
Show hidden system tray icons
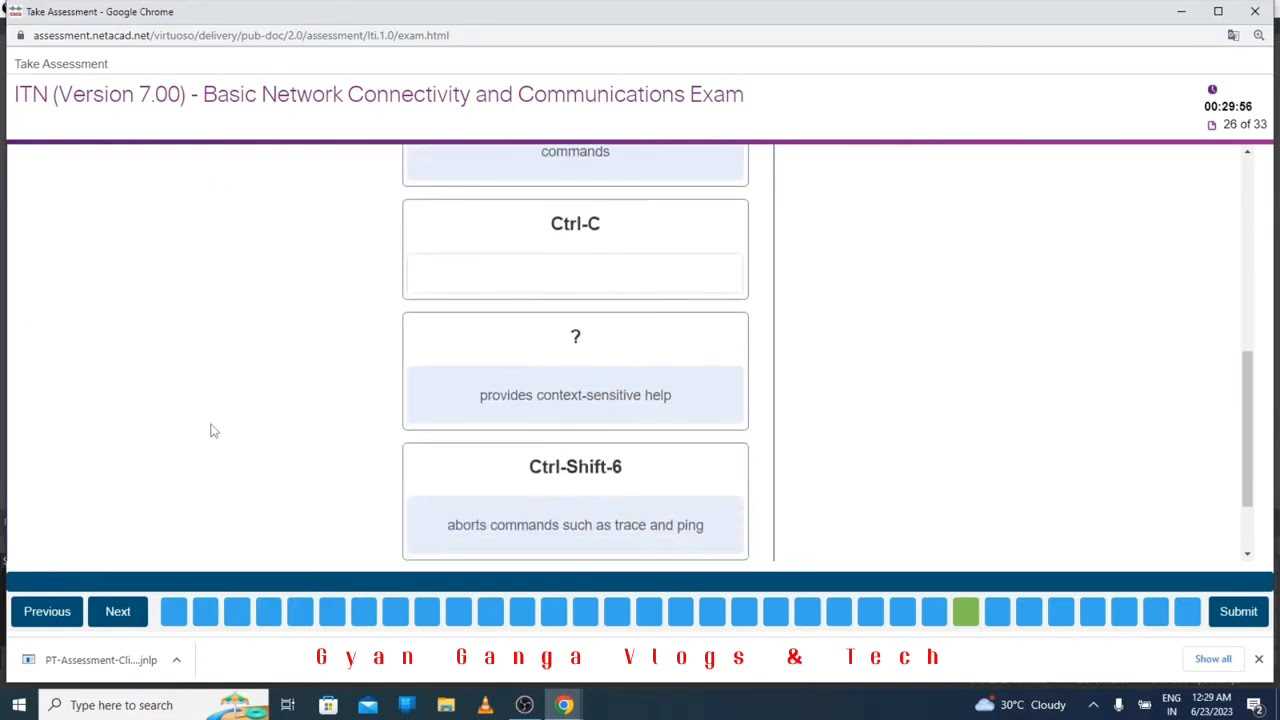pyautogui.click(x=1093, y=705)
